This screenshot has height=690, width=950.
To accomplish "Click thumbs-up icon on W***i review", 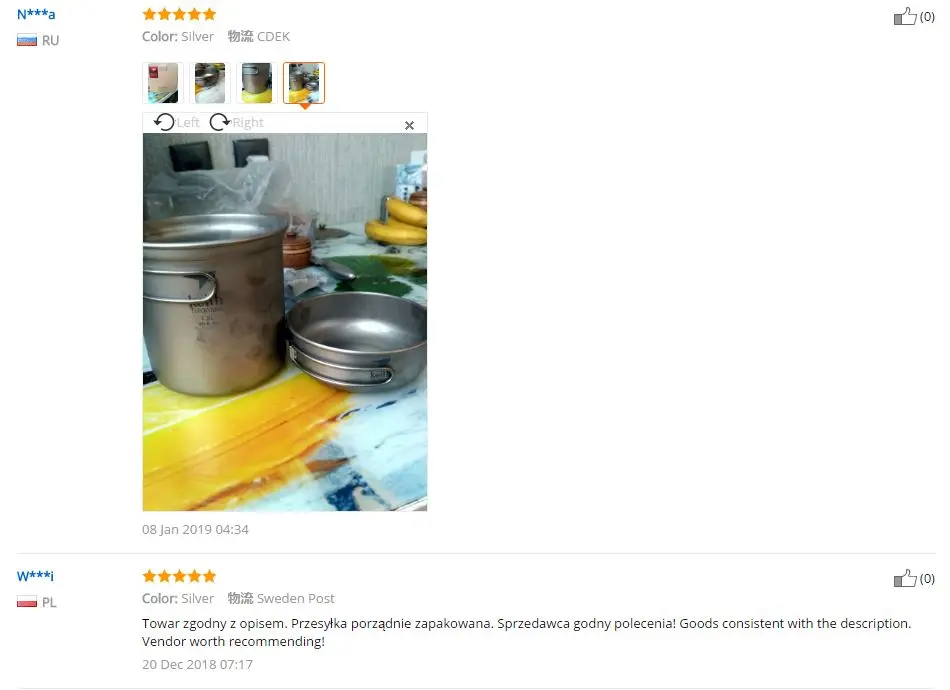I will coord(905,579).
